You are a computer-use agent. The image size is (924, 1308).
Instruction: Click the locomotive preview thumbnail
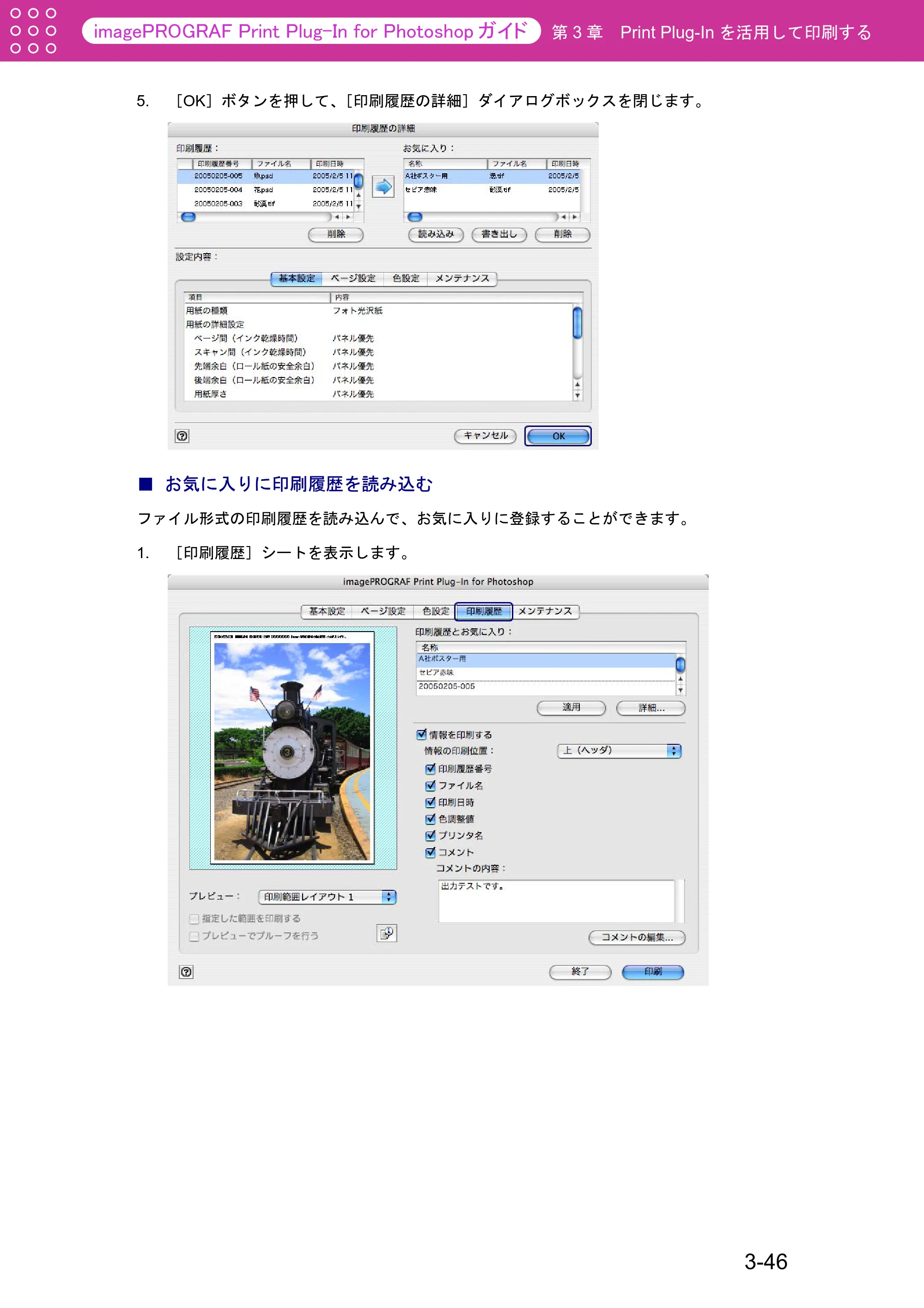[292, 748]
